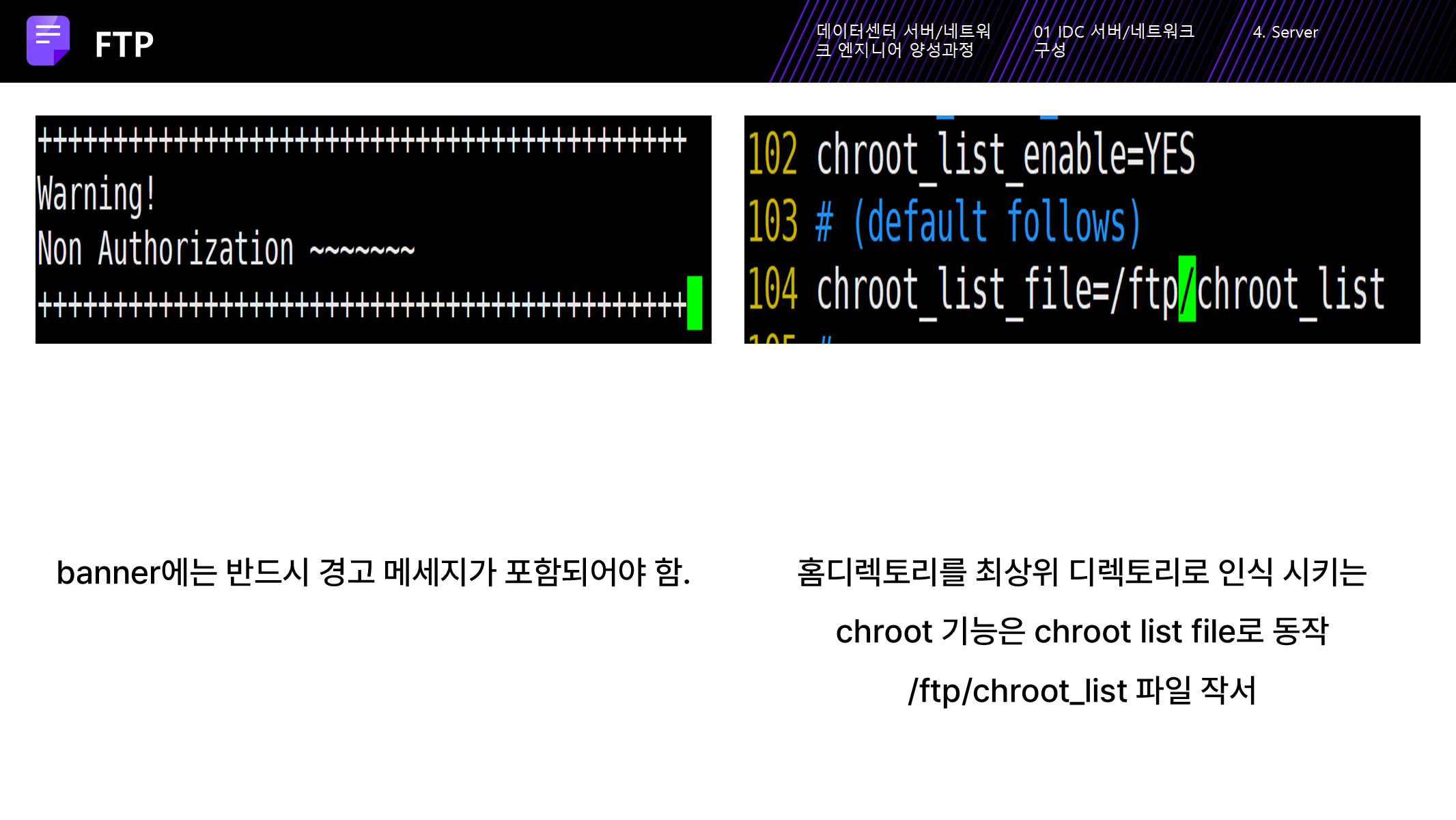Select the '4. Server' header label
The height and width of the screenshot is (820, 1456).
(x=1285, y=32)
